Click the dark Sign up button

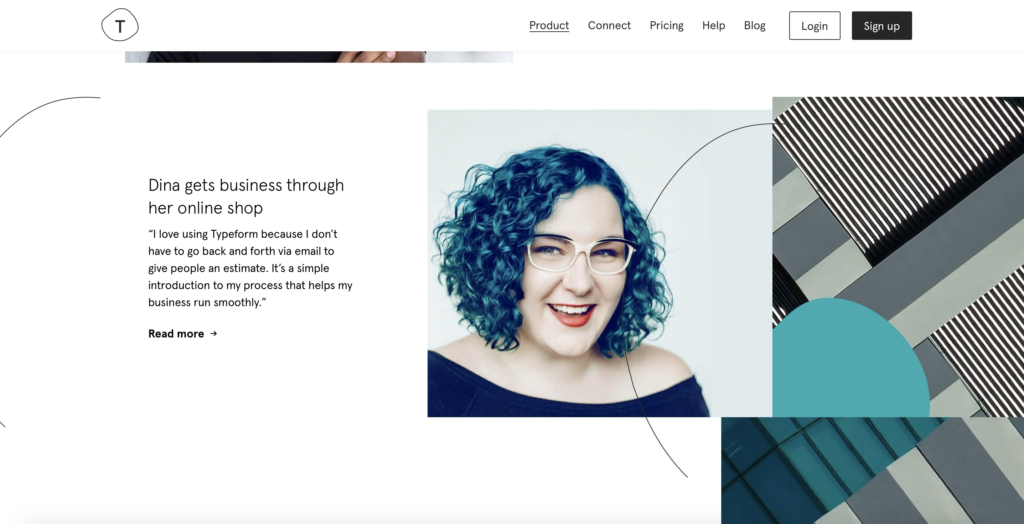882,25
